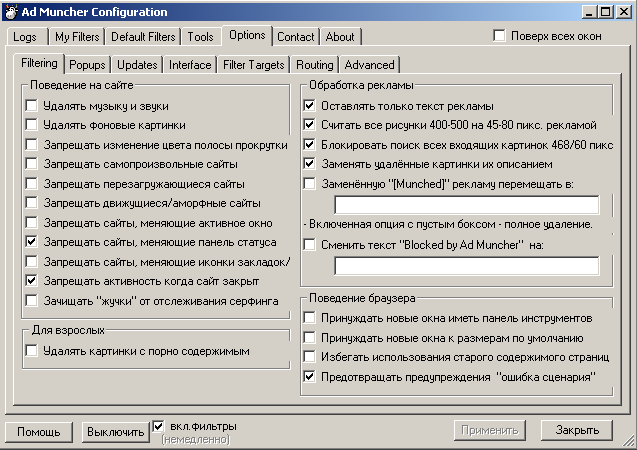This screenshot has height=450, width=637.
Task: Open the Contact tab
Action: [x=296, y=37]
